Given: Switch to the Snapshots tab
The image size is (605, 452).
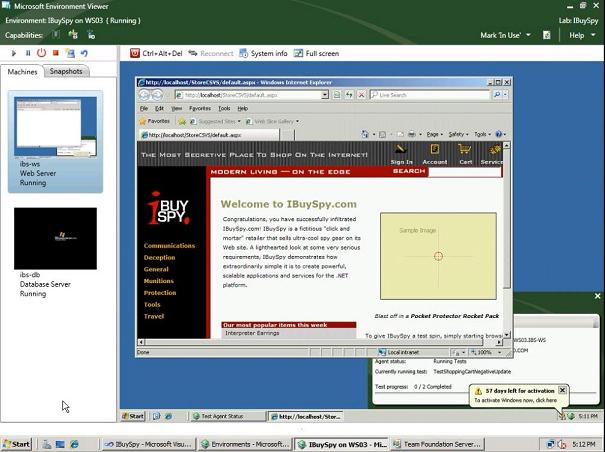Looking at the screenshot, I should pyautogui.click(x=66, y=72).
